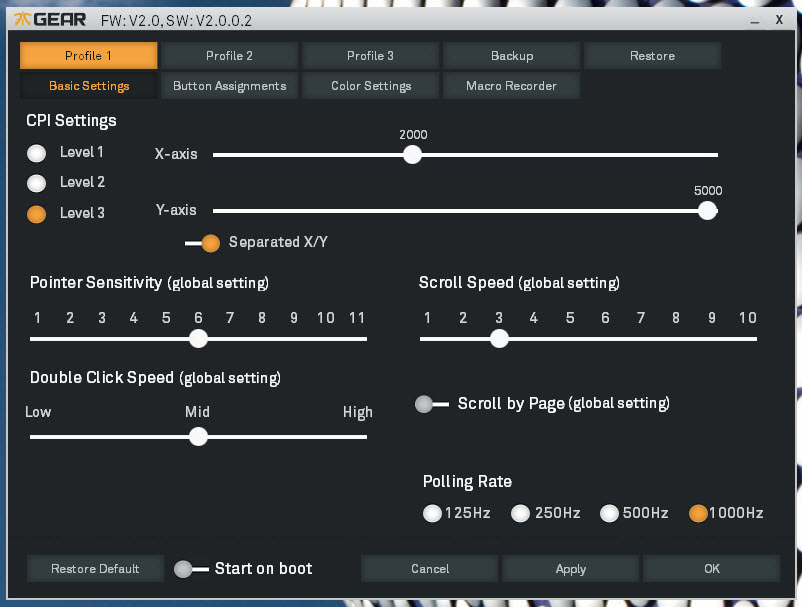Click the CPI Settings heading
Viewport: 802px width, 607px height.
[71, 121]
